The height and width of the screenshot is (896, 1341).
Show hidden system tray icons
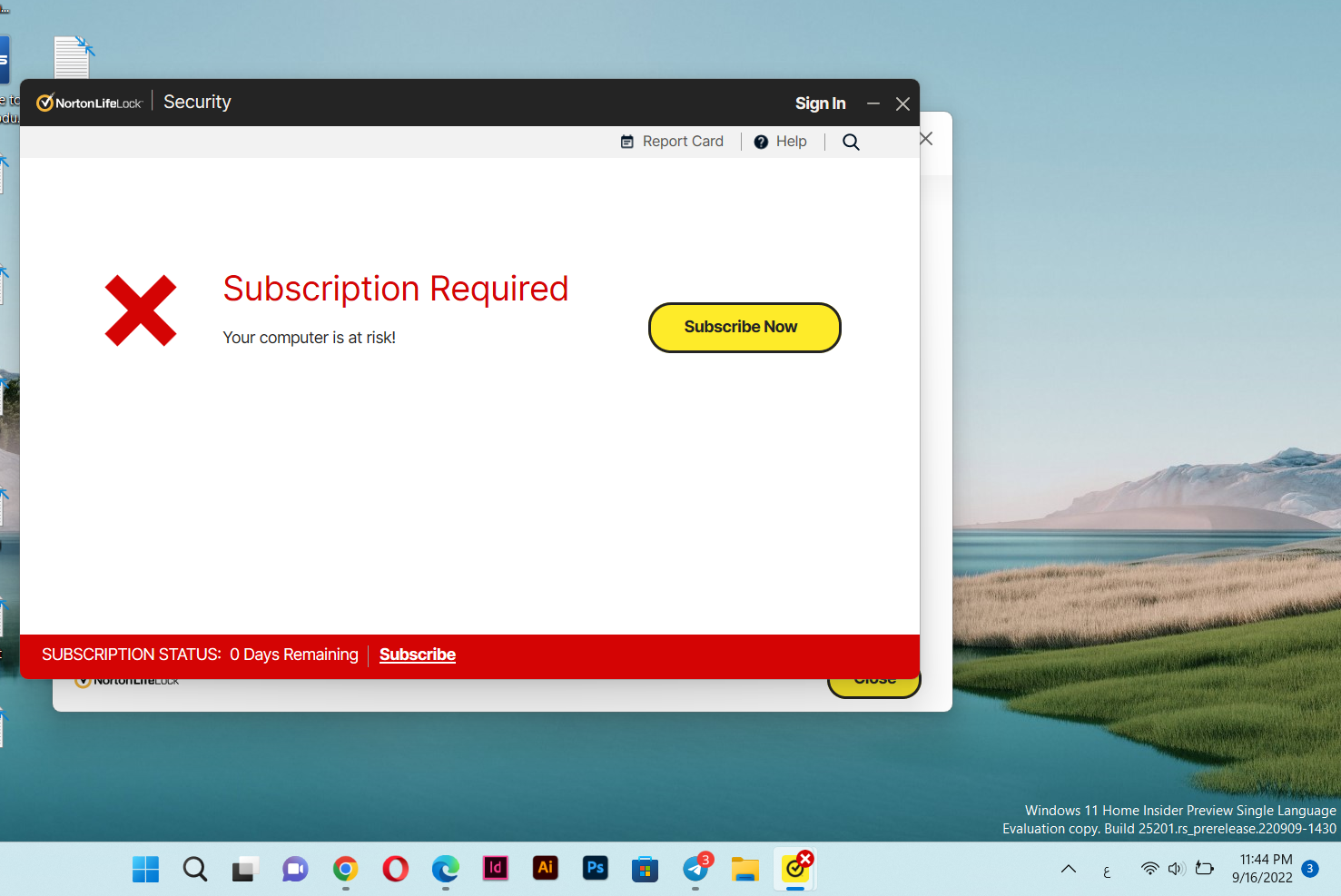pos(1069,869)
